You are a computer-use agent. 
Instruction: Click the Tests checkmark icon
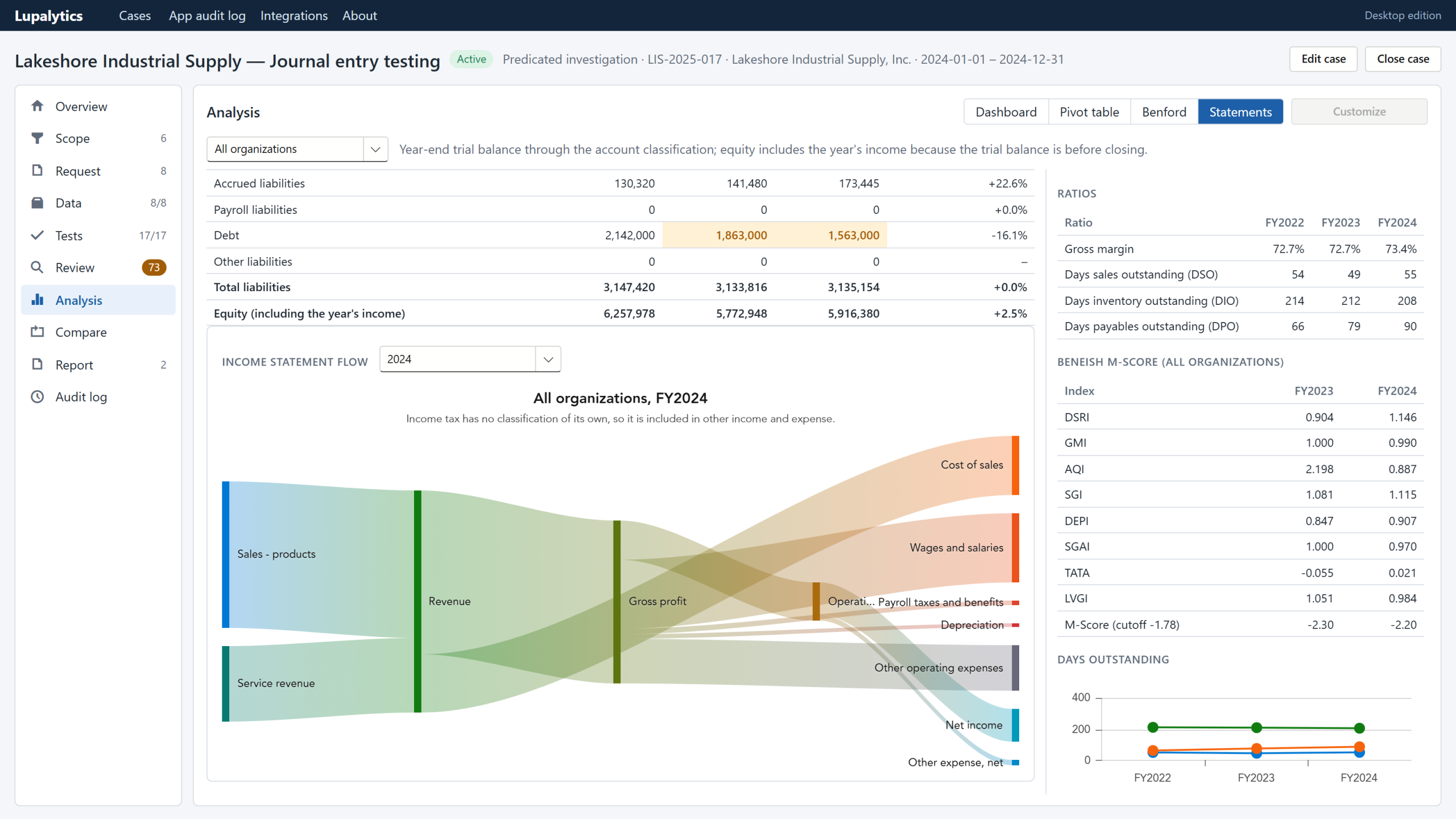[x=38, y=235]
